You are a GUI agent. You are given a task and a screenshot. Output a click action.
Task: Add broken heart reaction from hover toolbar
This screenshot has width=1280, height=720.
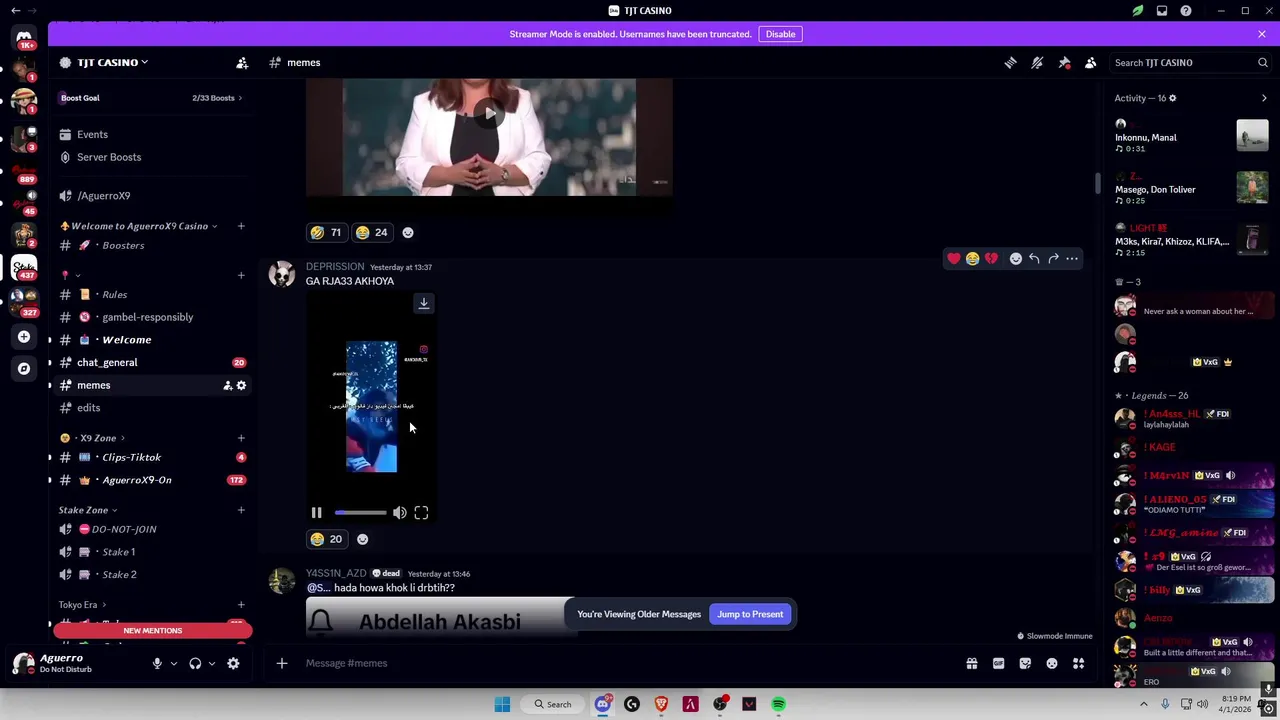click(x=991, y=259)
